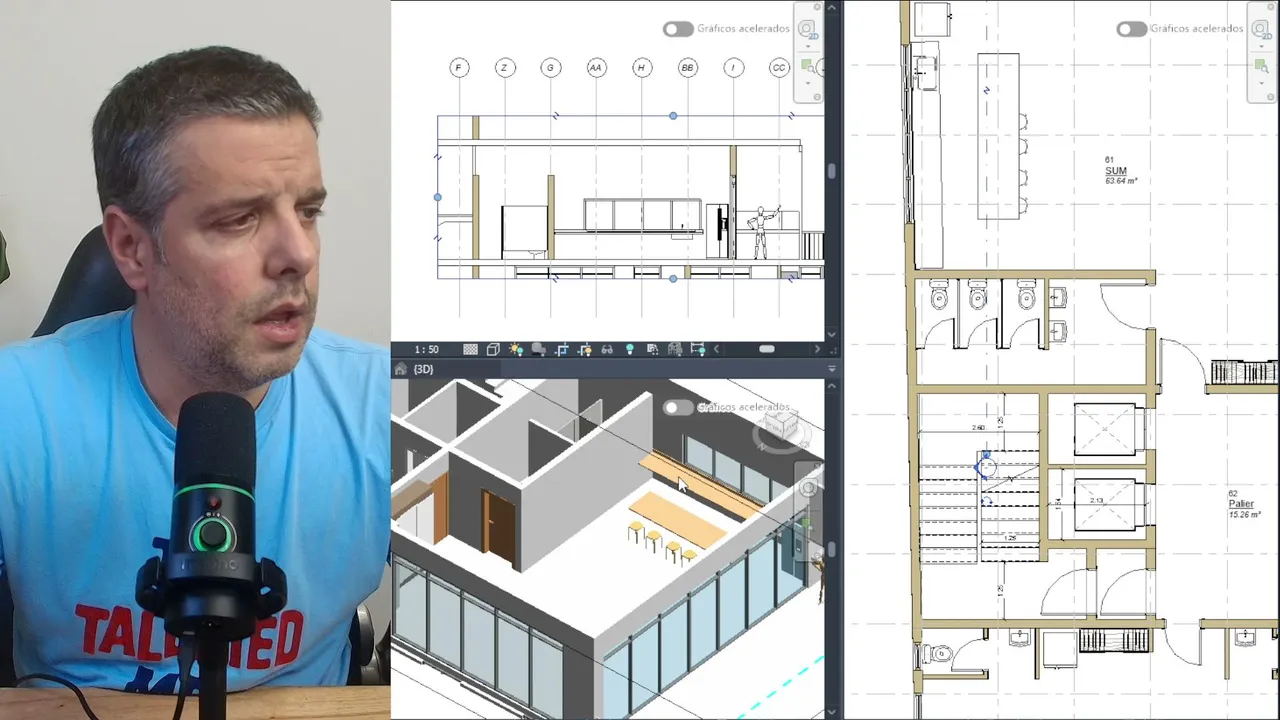
Task: Enable Gráficos acelerados in the section view
Action: pyautogui.click(x=678, y=29)
